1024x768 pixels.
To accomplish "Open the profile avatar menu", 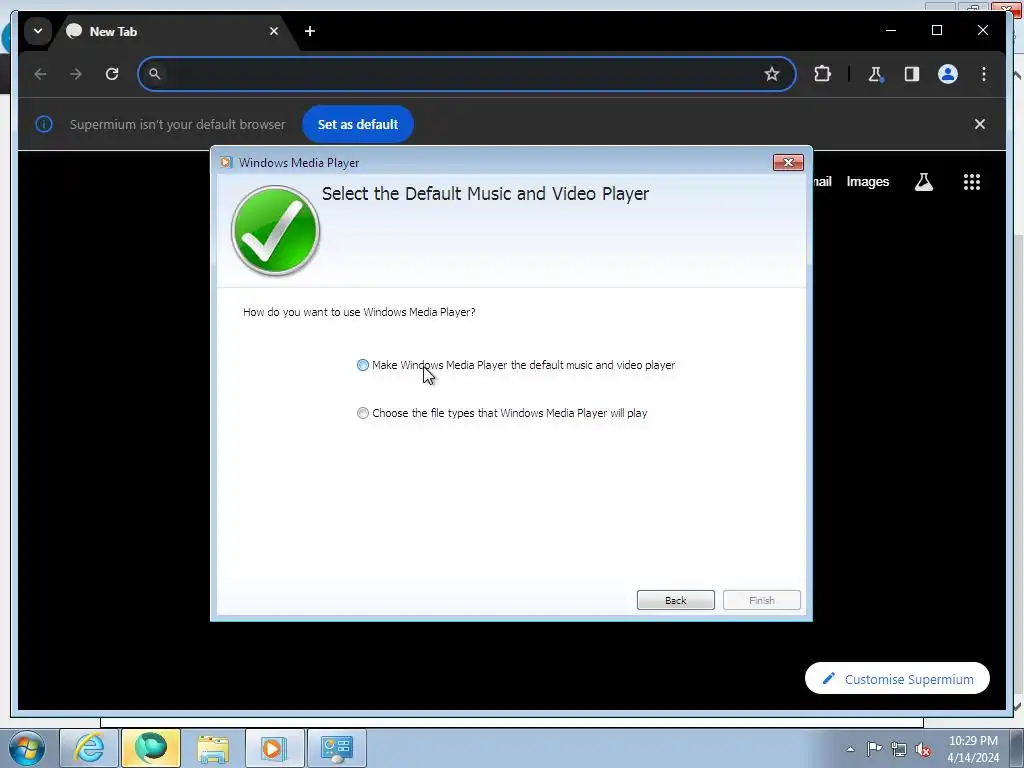I will 948,74.
